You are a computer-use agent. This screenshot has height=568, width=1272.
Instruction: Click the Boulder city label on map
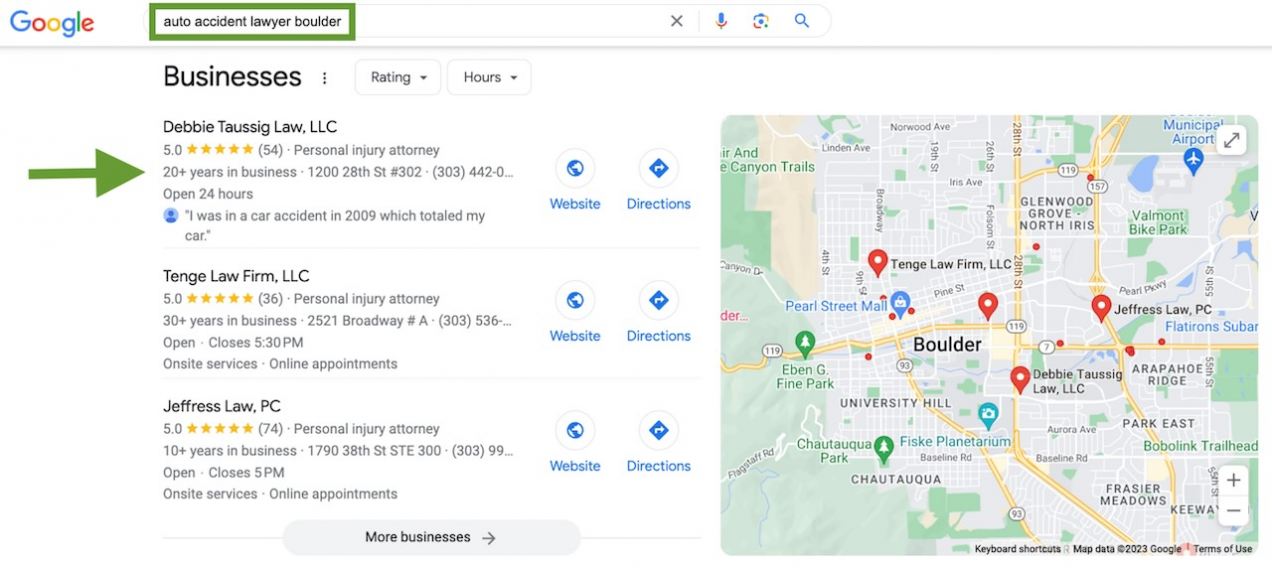[x=947, y=344]
